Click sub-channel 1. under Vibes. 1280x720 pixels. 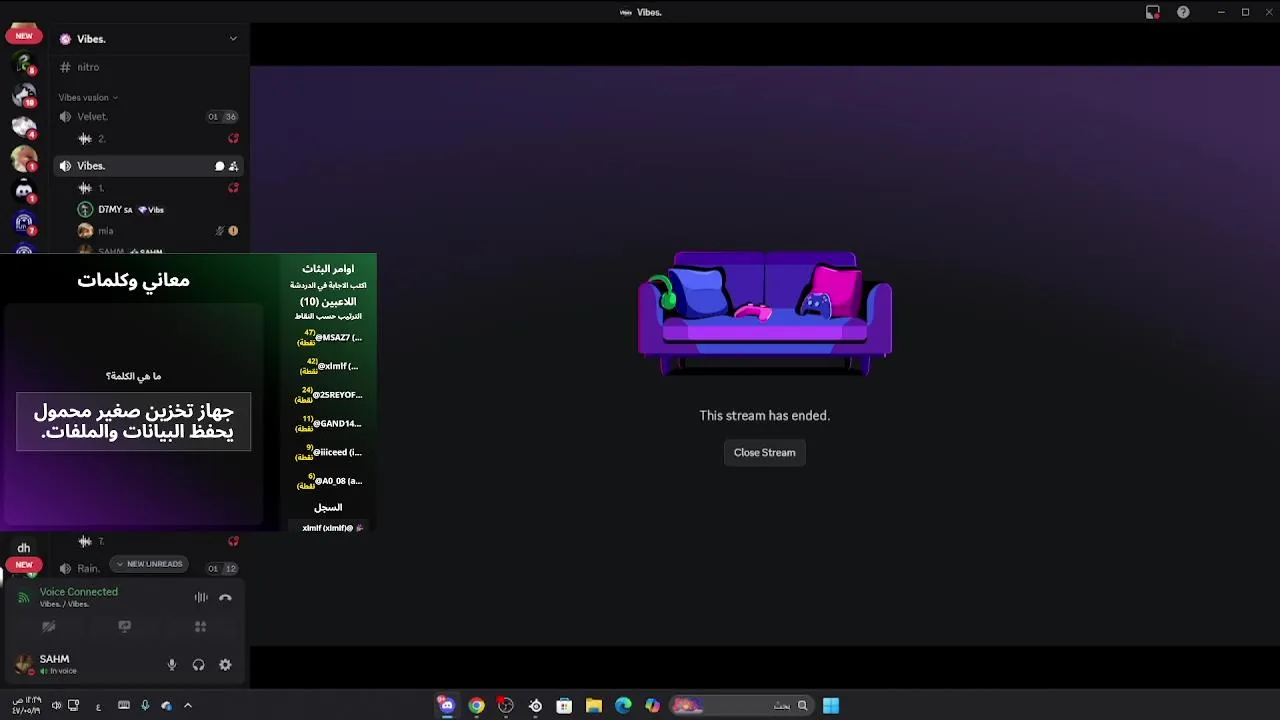click(x=149, y=188)
